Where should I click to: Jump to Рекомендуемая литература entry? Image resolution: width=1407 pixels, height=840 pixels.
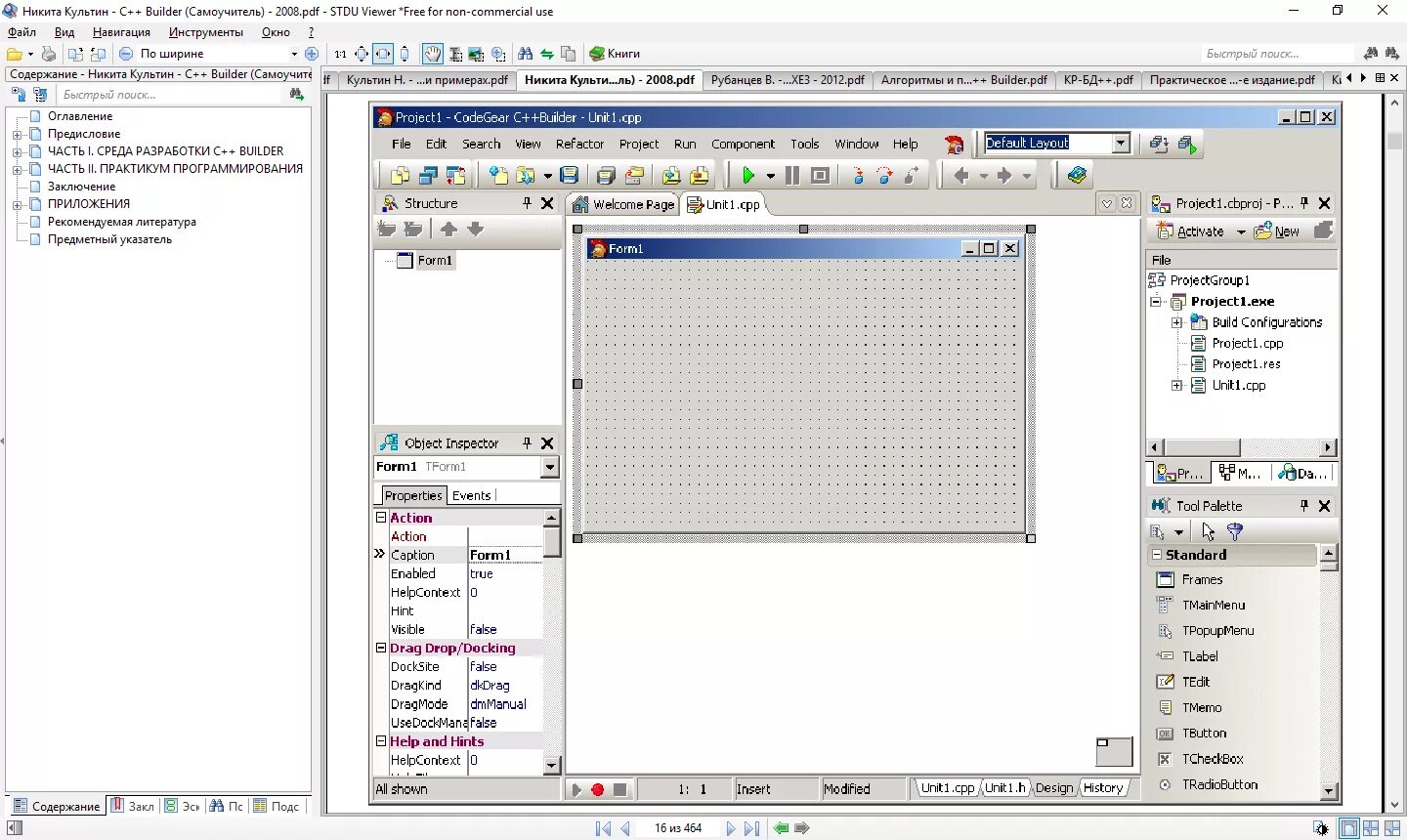point(122,222)
